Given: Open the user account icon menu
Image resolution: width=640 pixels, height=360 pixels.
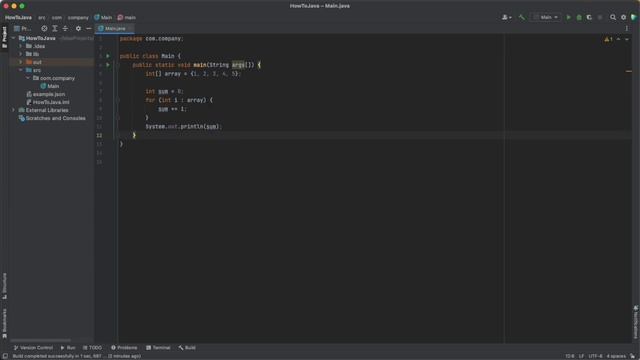Looking at the screenshot, I should pos(507,18).
